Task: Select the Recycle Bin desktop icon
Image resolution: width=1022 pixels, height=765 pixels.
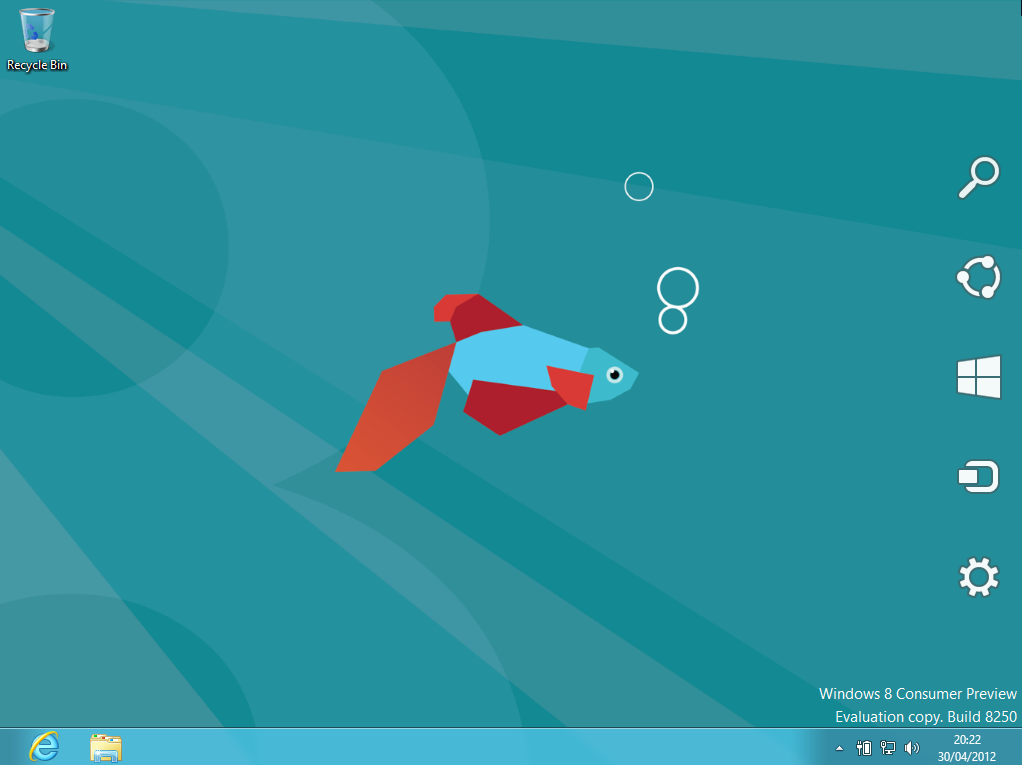Action: pos(37,40)
